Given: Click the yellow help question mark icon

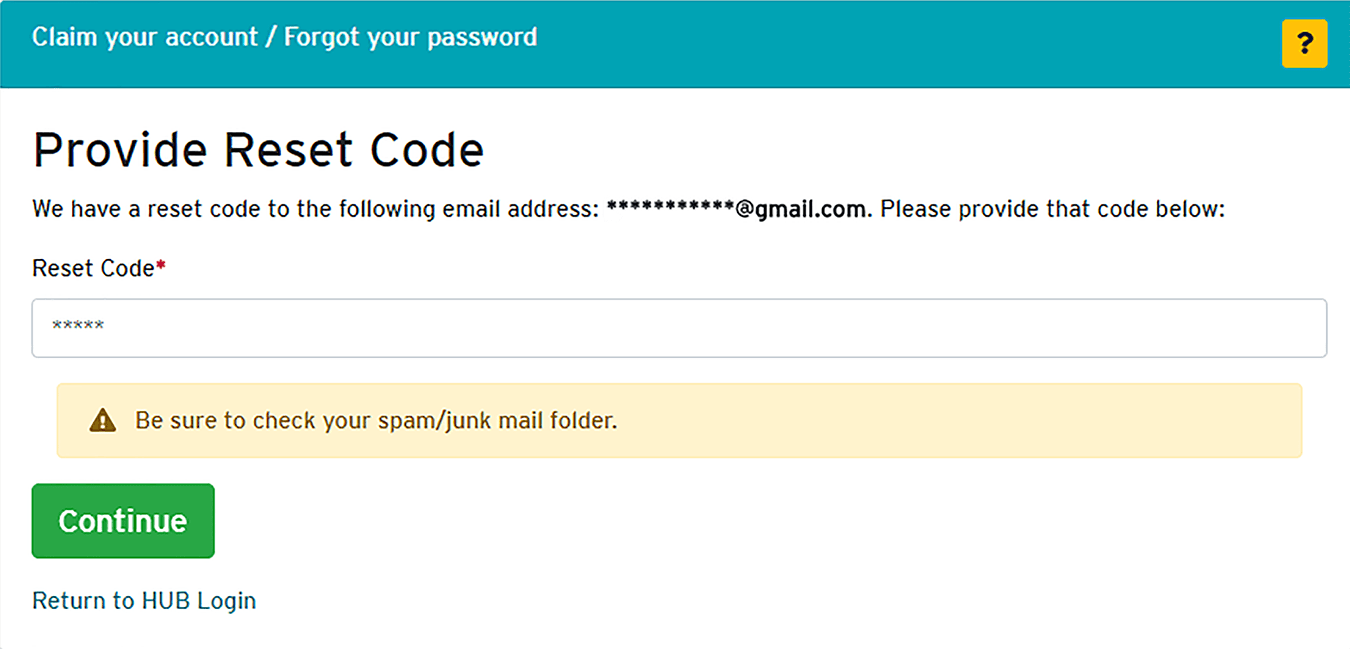Looking at the screenshot, I should pos(1304,44).
